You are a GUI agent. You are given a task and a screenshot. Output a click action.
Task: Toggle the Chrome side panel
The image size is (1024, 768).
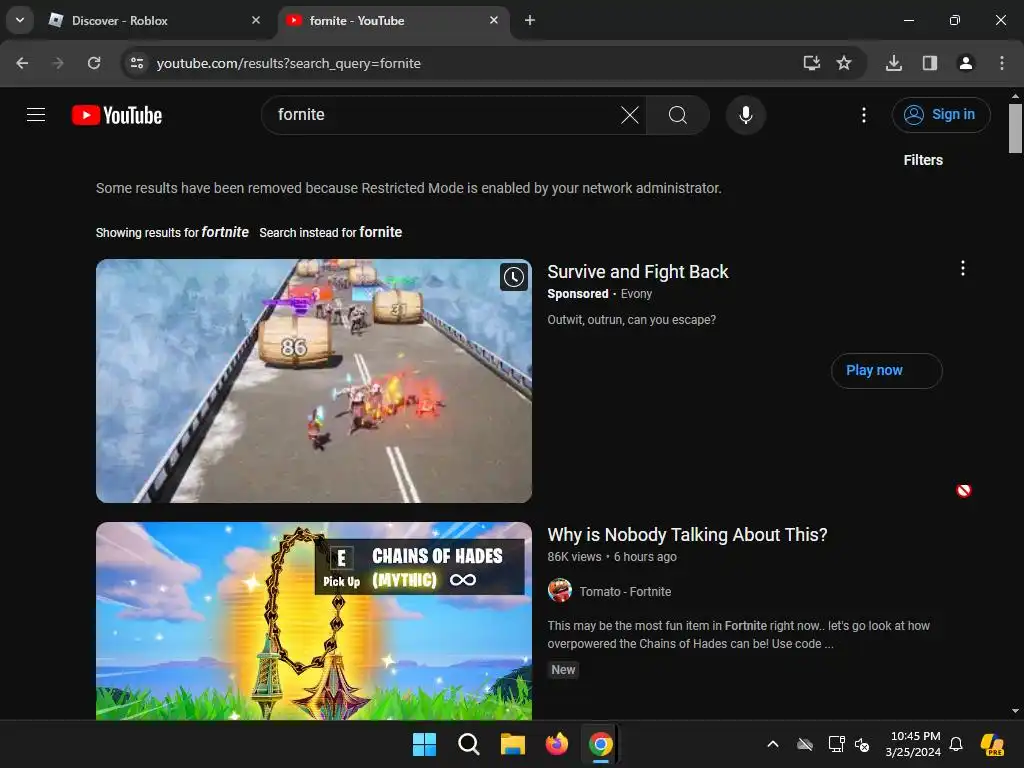[929, 63]
